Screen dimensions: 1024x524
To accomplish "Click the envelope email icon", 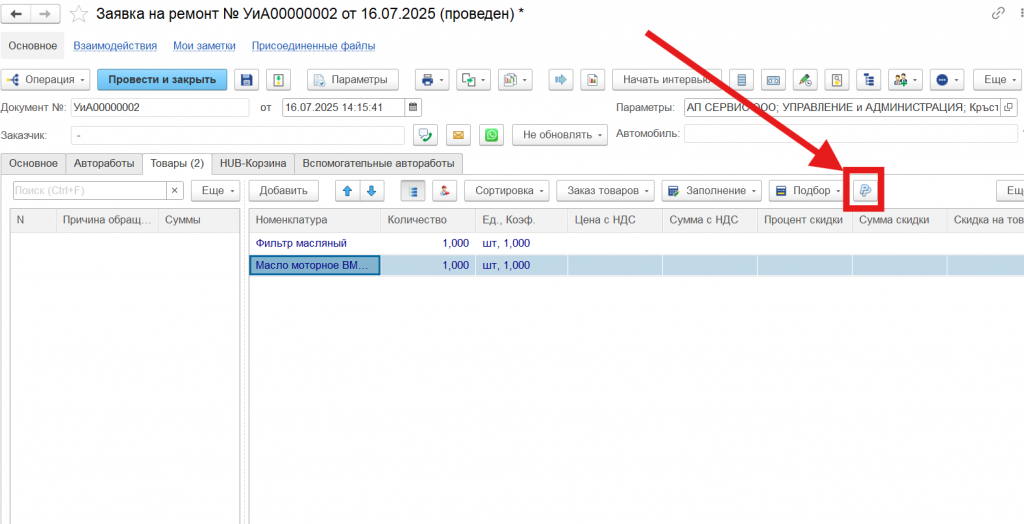I will point(458,135).
